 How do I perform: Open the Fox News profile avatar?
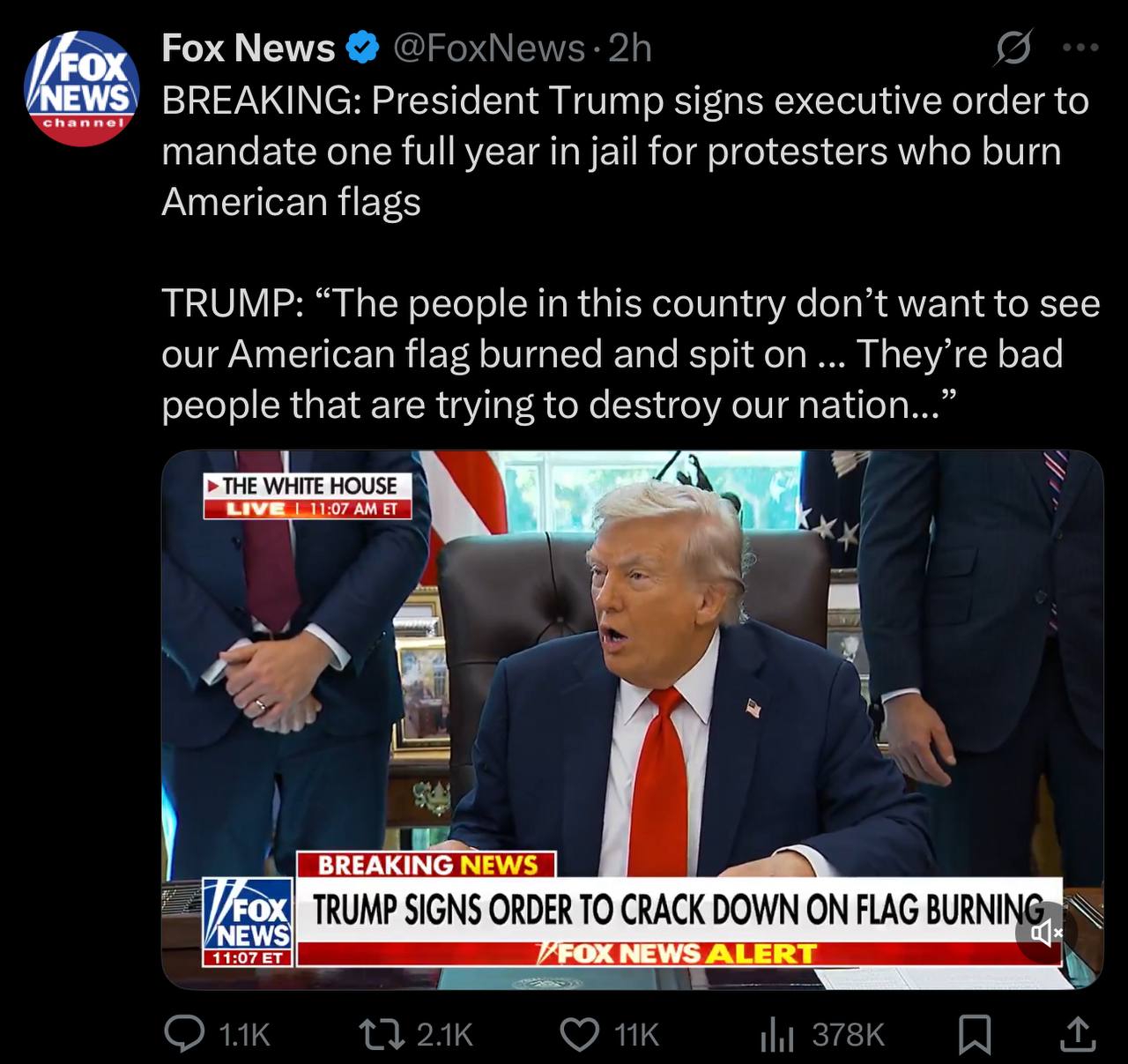point(81,88)
